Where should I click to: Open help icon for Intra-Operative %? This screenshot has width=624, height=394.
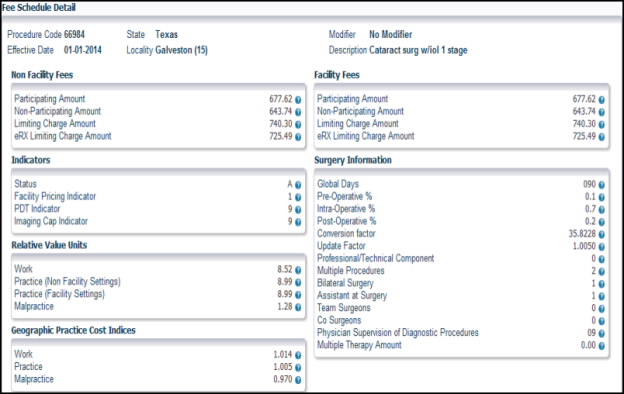(601, 210)
